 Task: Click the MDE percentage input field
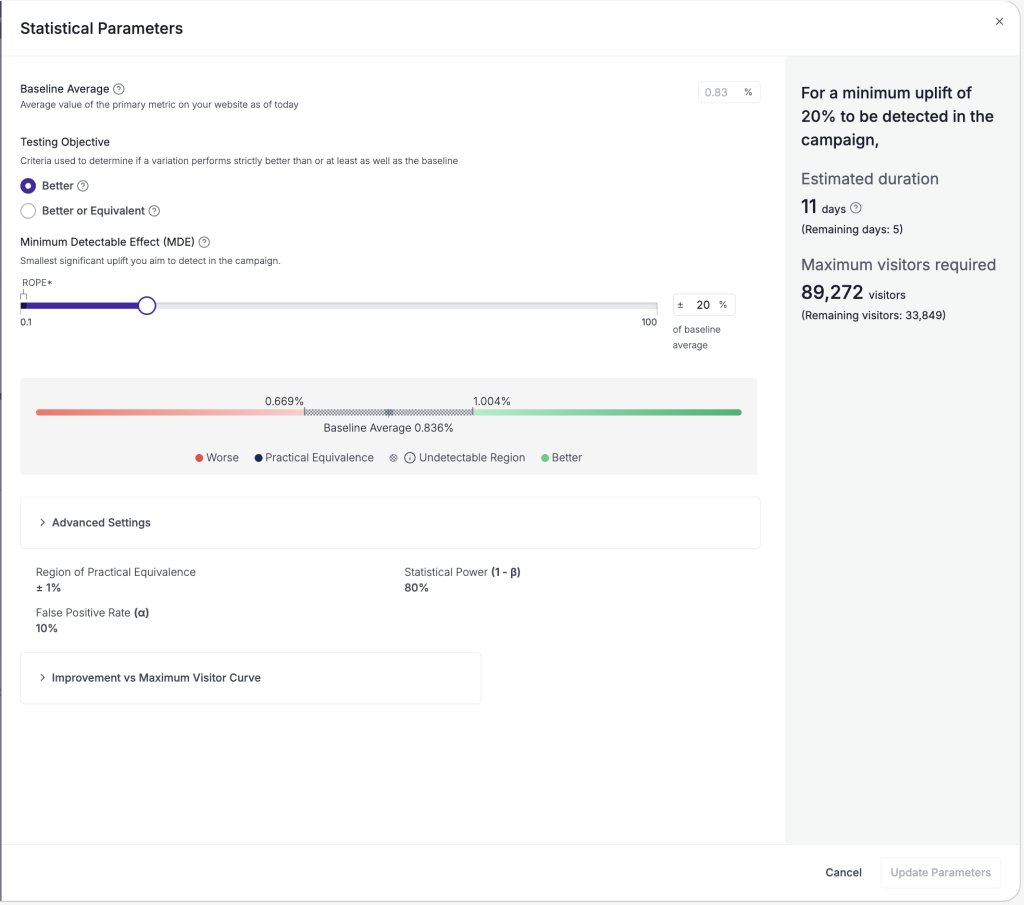703,305
